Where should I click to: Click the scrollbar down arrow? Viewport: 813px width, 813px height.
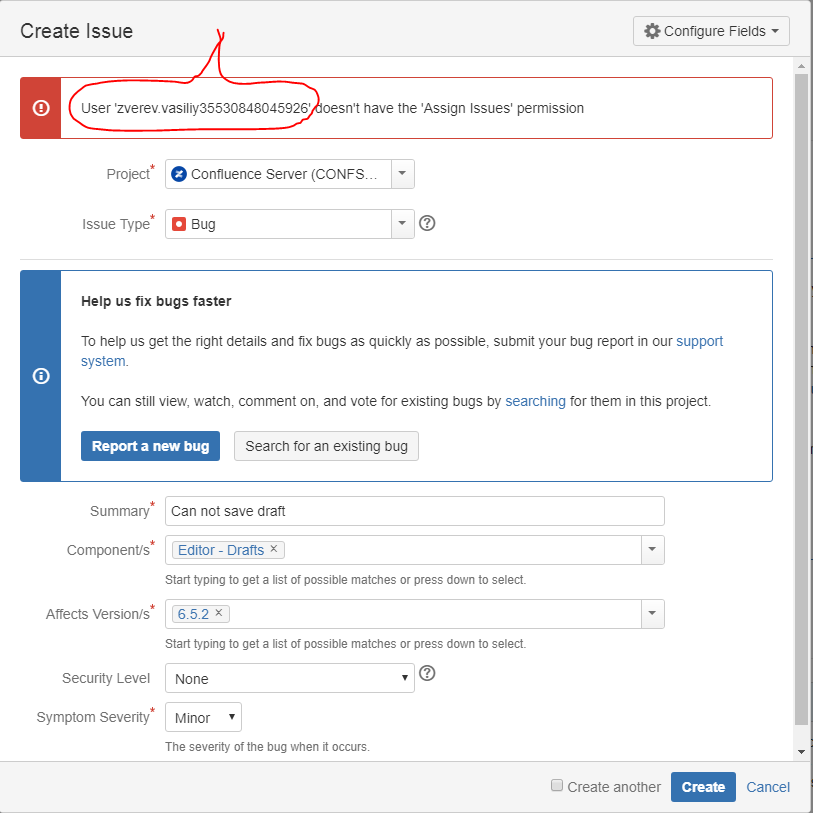tap(802, 751)
